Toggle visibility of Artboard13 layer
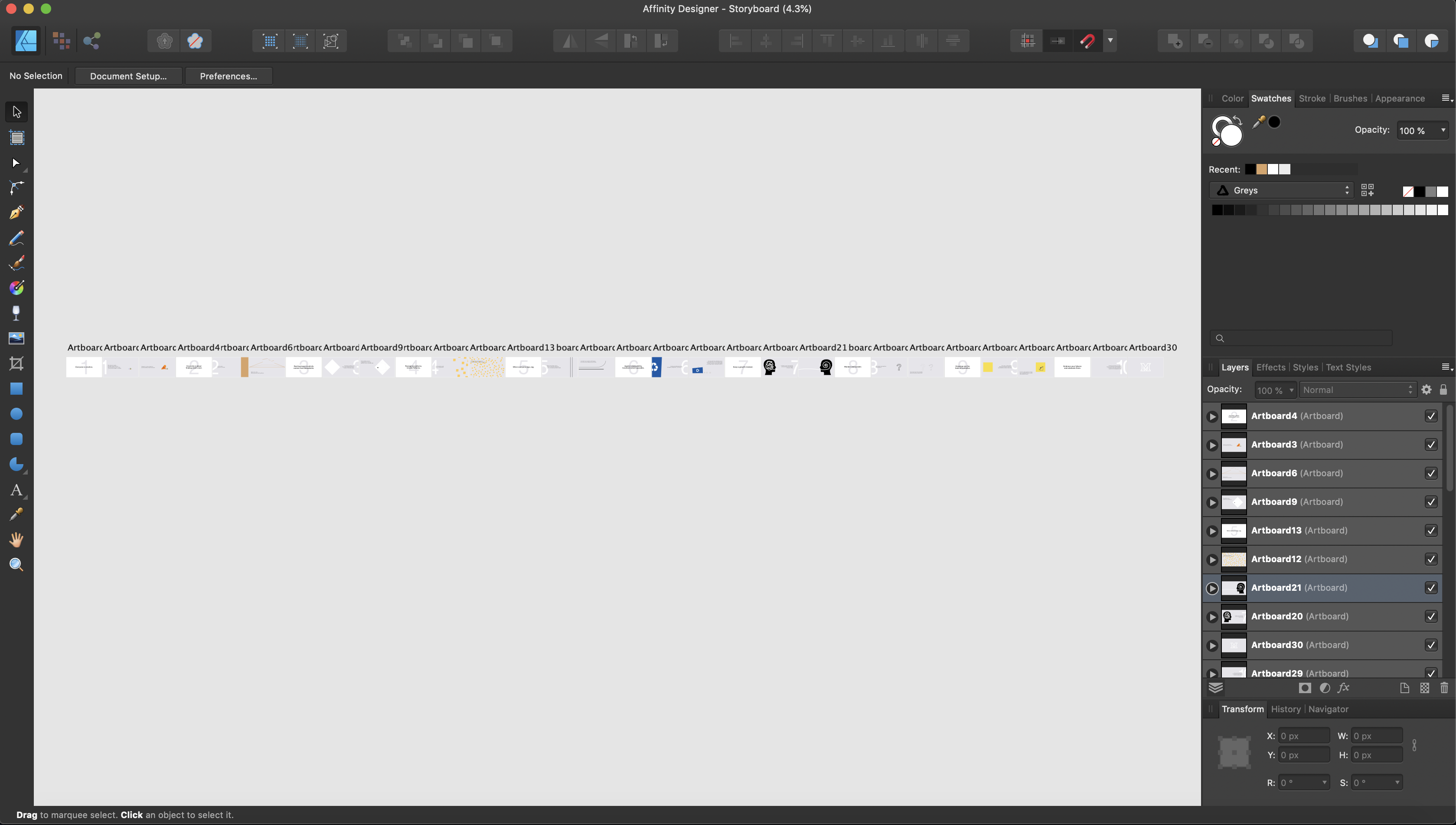Viewport: 1456px width, 825px height. point(1432,530)
